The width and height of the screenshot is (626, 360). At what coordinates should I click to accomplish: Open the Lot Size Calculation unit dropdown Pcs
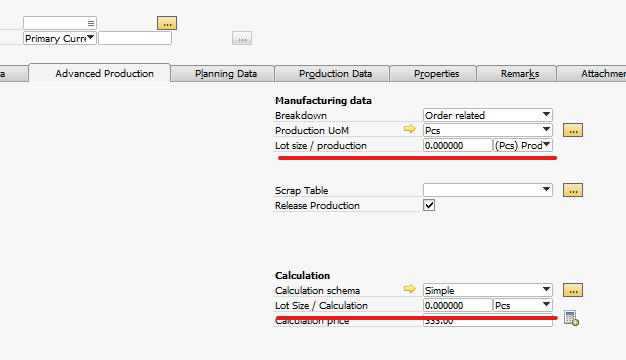tap(523, 305)
